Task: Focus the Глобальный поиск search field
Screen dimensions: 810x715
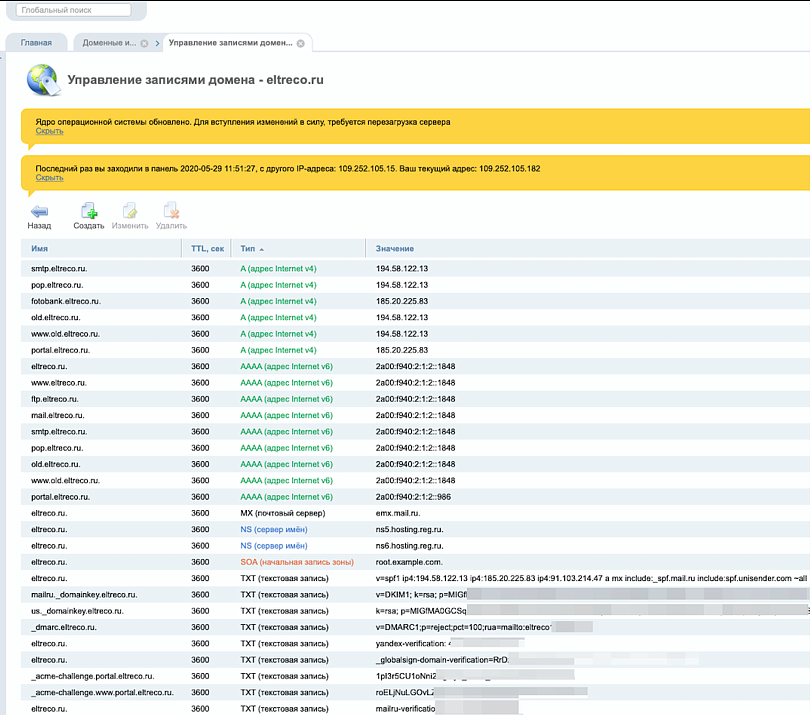Action: 73,11
